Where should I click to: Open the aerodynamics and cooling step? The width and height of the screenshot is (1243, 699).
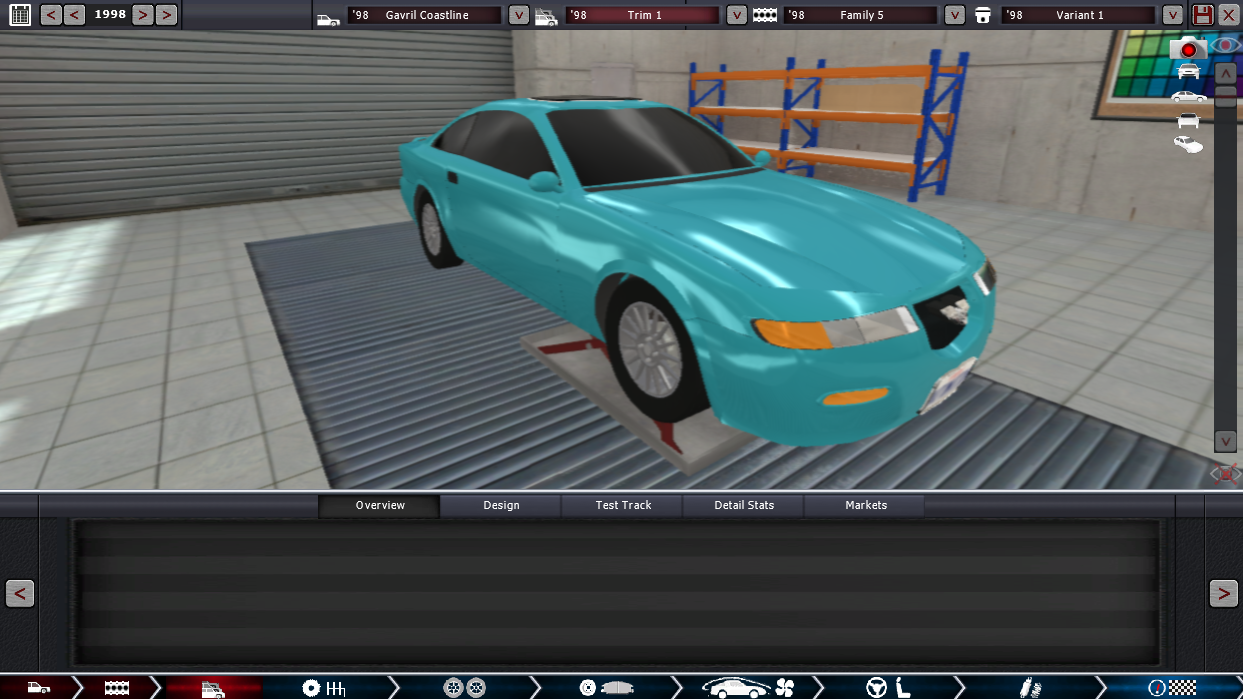pyautogui.click(x=747, y=688)
